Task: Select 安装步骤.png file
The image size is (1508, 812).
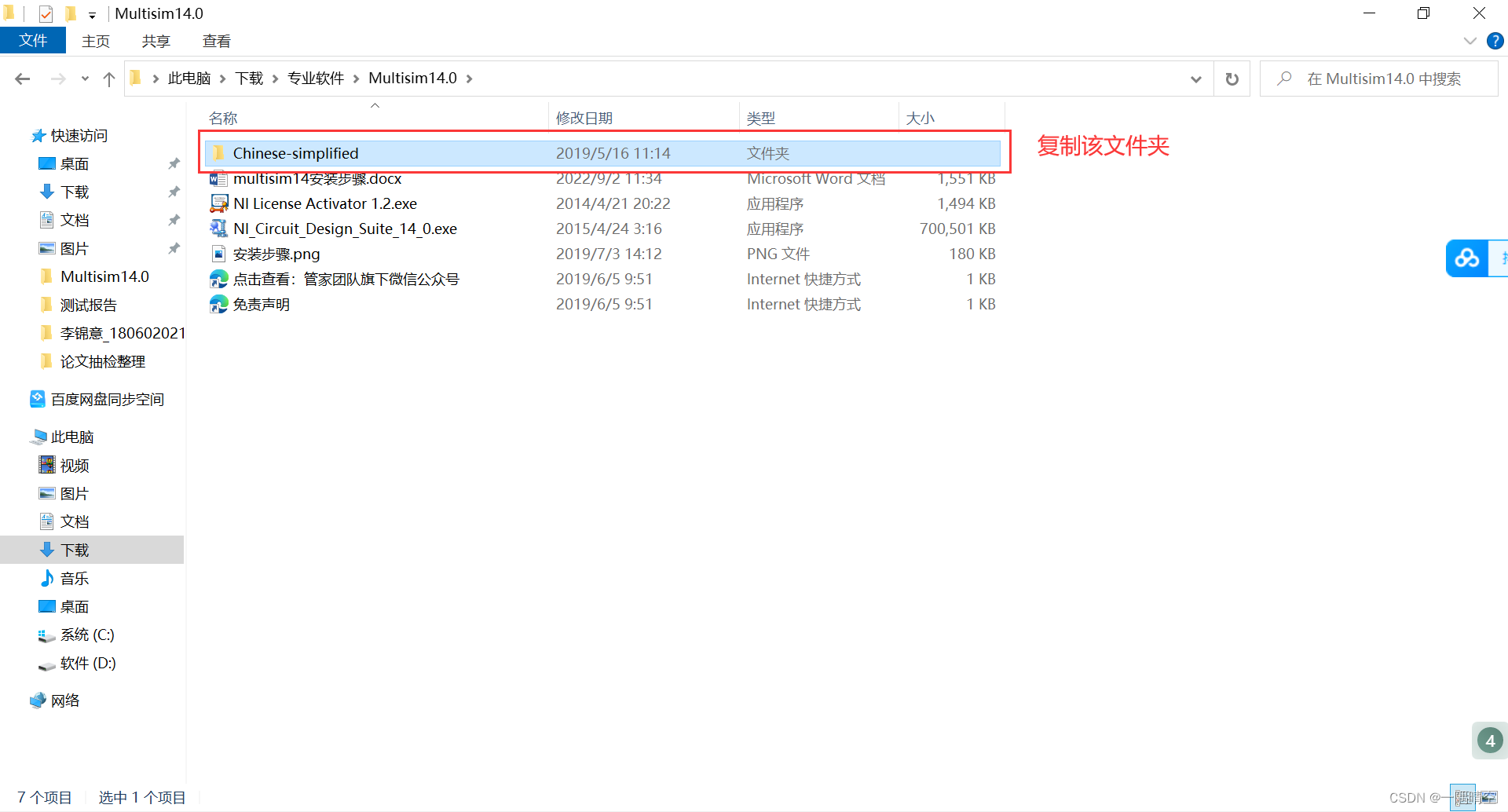Action: click(x=602, y=254)
